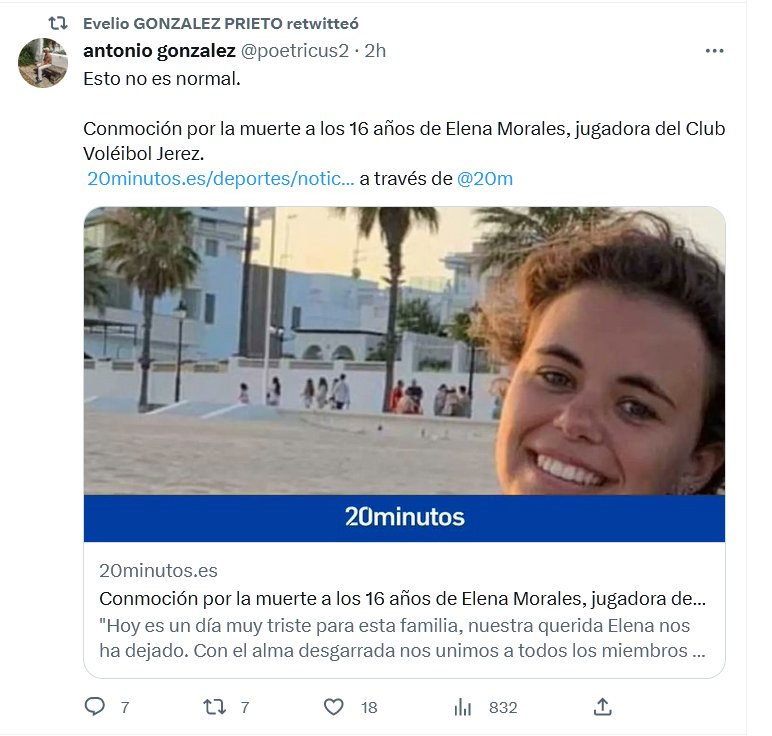Open antonio gonzalez profile avatar
772x736 pixels.
(43, 63)
